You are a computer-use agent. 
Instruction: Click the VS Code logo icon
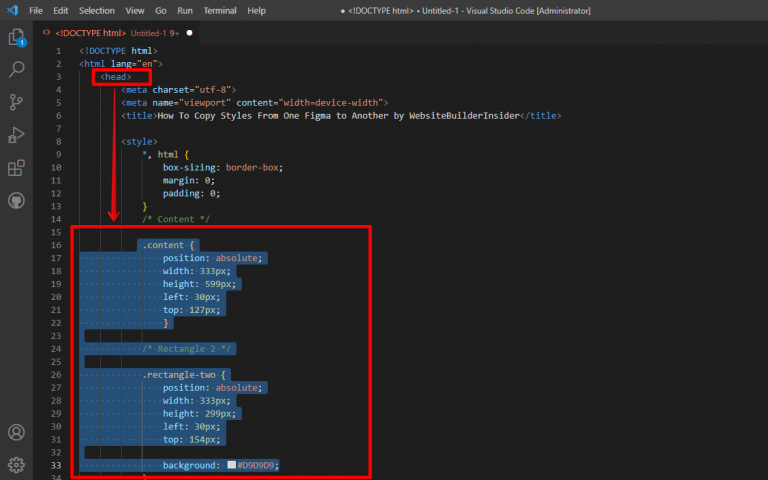(11, 10)
